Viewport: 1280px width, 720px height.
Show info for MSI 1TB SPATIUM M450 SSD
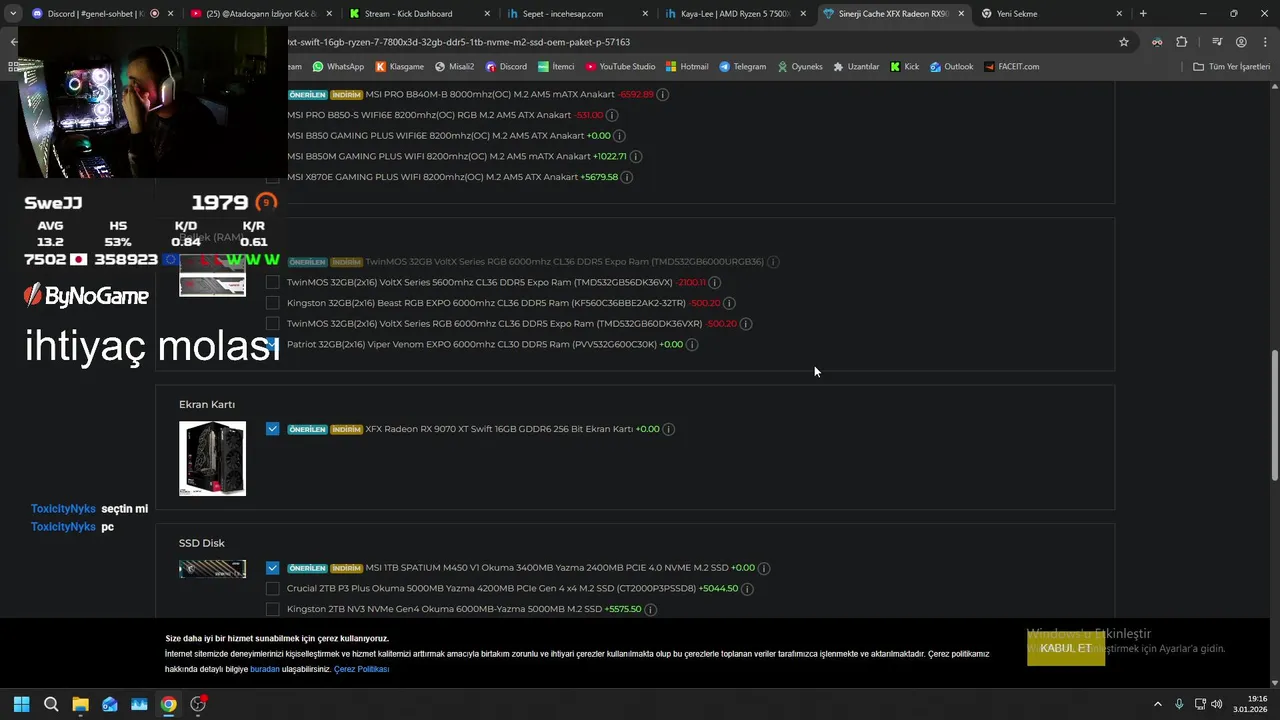[764, 568]
